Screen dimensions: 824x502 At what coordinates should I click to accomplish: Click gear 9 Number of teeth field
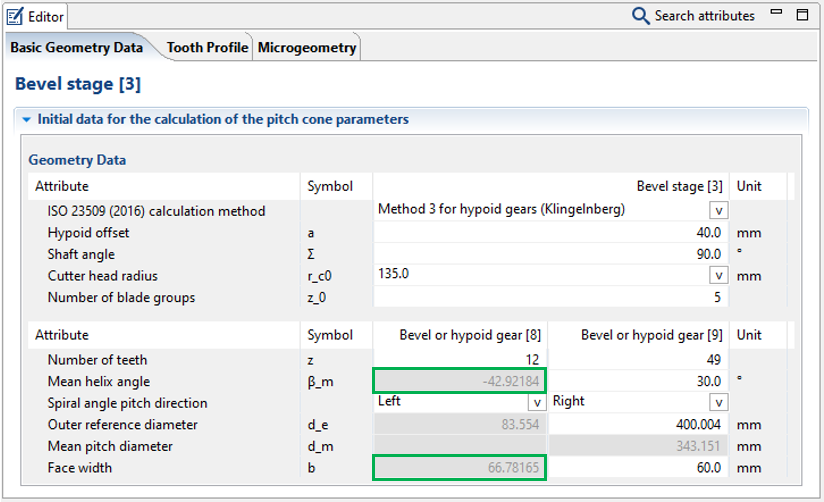click(x=640, y=360)
